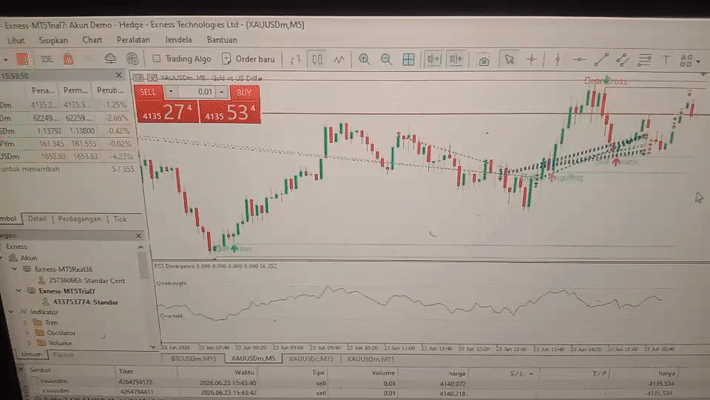Tile chart windows with grid icon

pyautogui.click(x=408, y=59)
